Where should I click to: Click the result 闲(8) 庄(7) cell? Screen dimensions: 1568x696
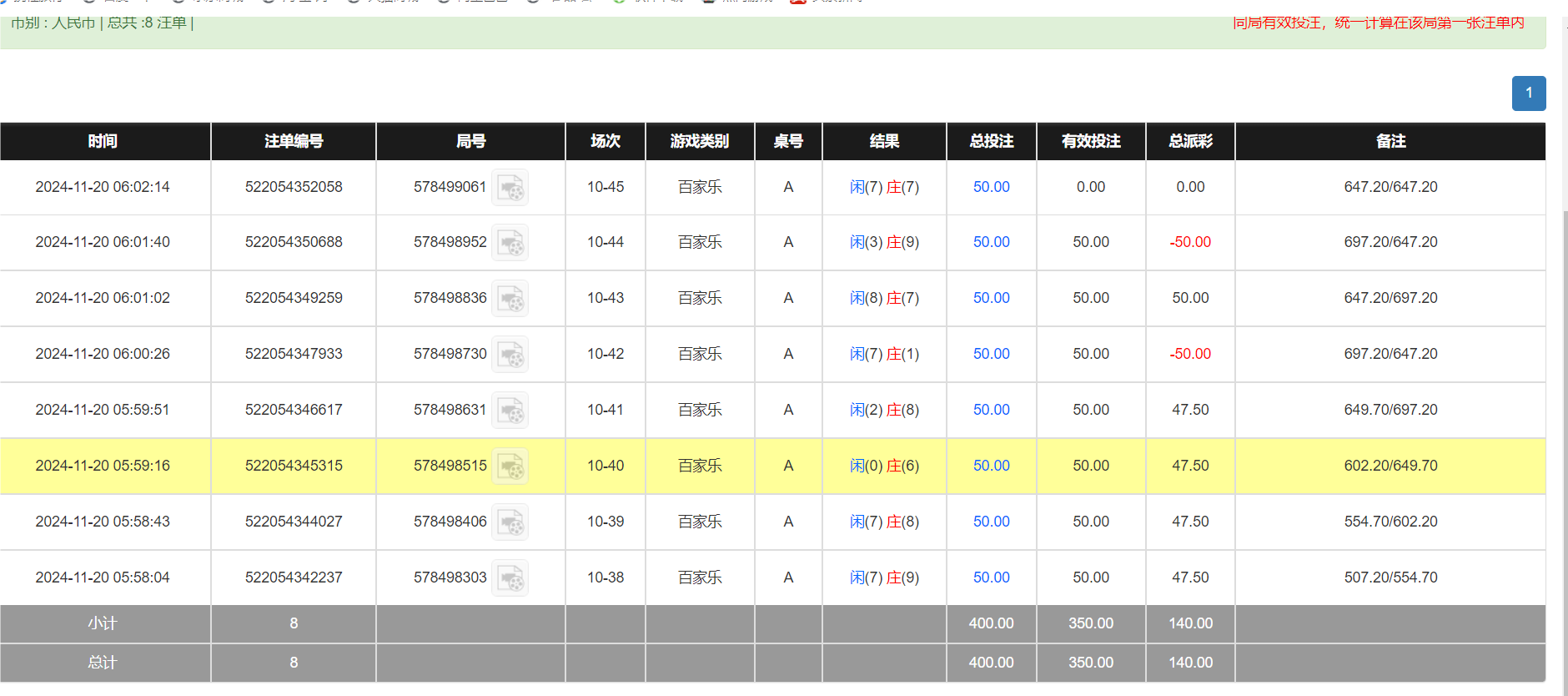click(x=884, y=298)
